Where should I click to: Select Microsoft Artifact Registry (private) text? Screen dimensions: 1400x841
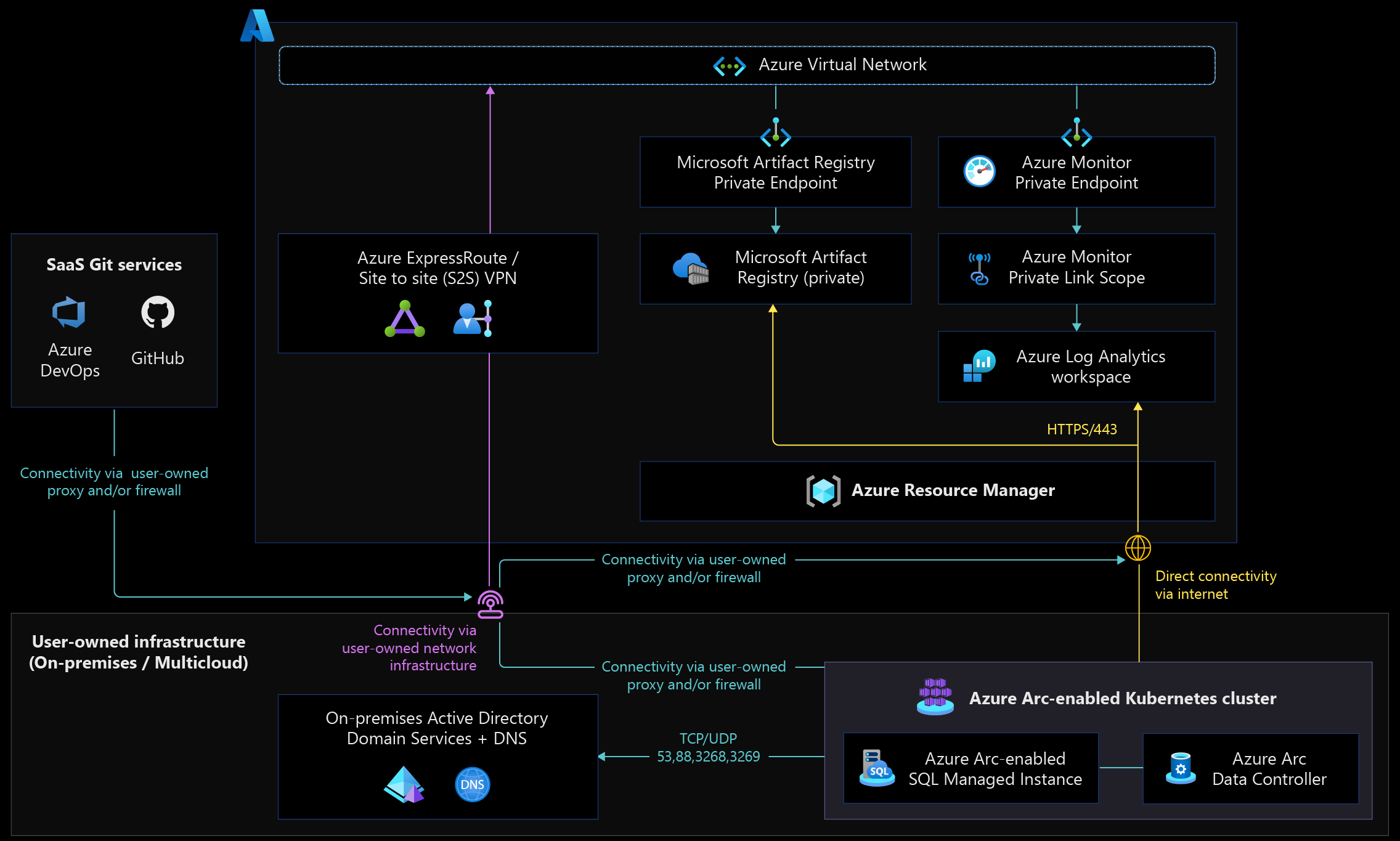coord(800,267)
